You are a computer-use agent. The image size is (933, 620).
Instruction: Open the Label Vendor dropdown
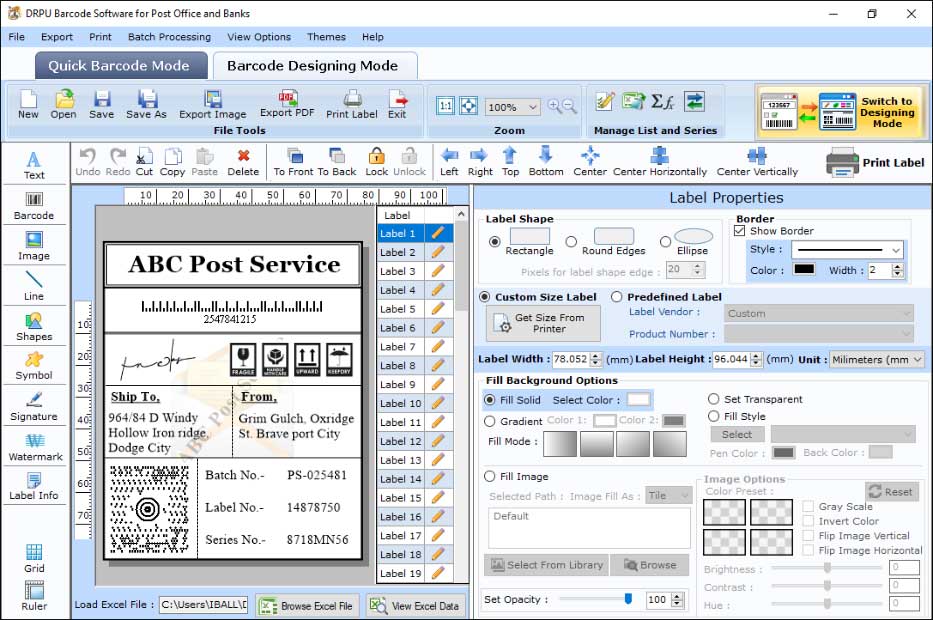[819, 313]
